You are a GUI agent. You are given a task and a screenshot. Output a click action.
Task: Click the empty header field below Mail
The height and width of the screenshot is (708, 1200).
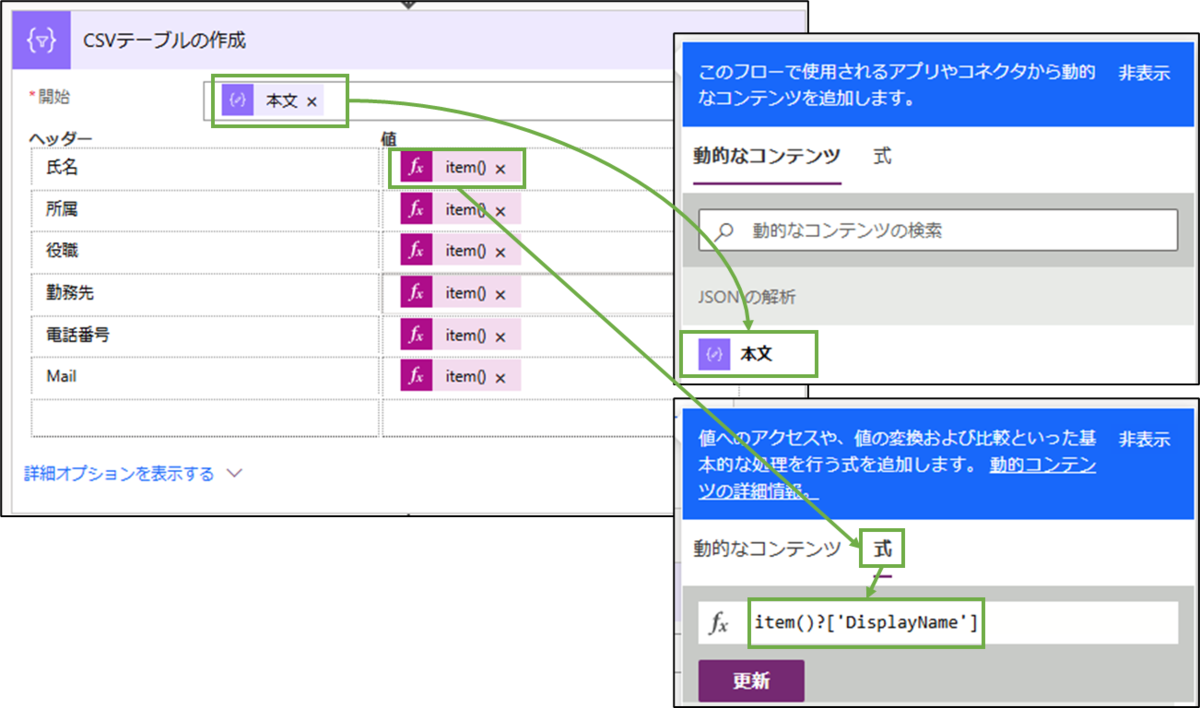(205, 418)
